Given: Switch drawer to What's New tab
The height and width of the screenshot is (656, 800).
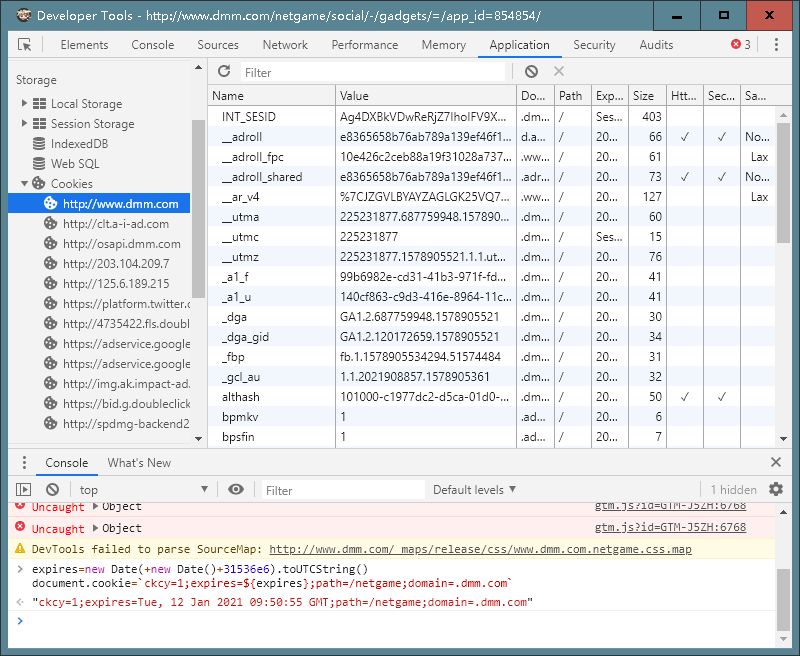Looking at the screenshot, I should [139, 463].
